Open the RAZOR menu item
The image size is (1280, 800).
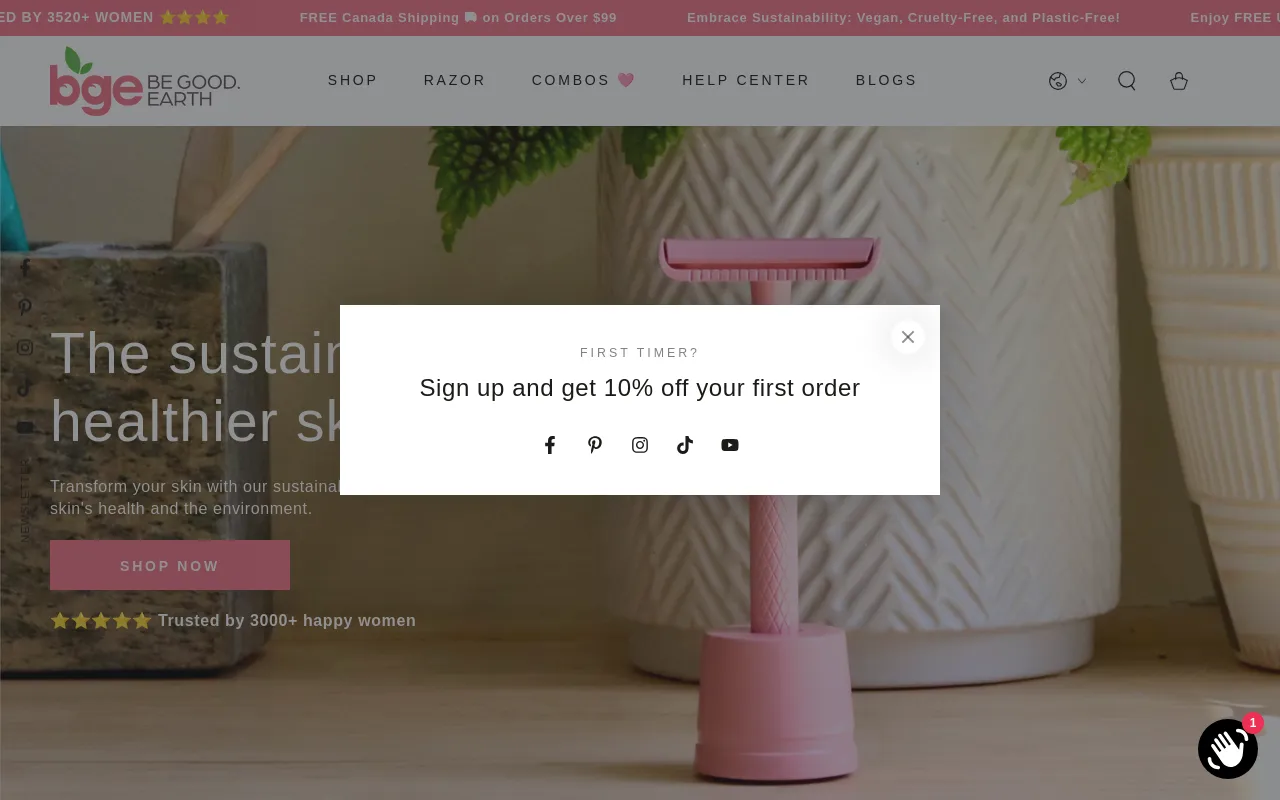[x=455, y=80]
